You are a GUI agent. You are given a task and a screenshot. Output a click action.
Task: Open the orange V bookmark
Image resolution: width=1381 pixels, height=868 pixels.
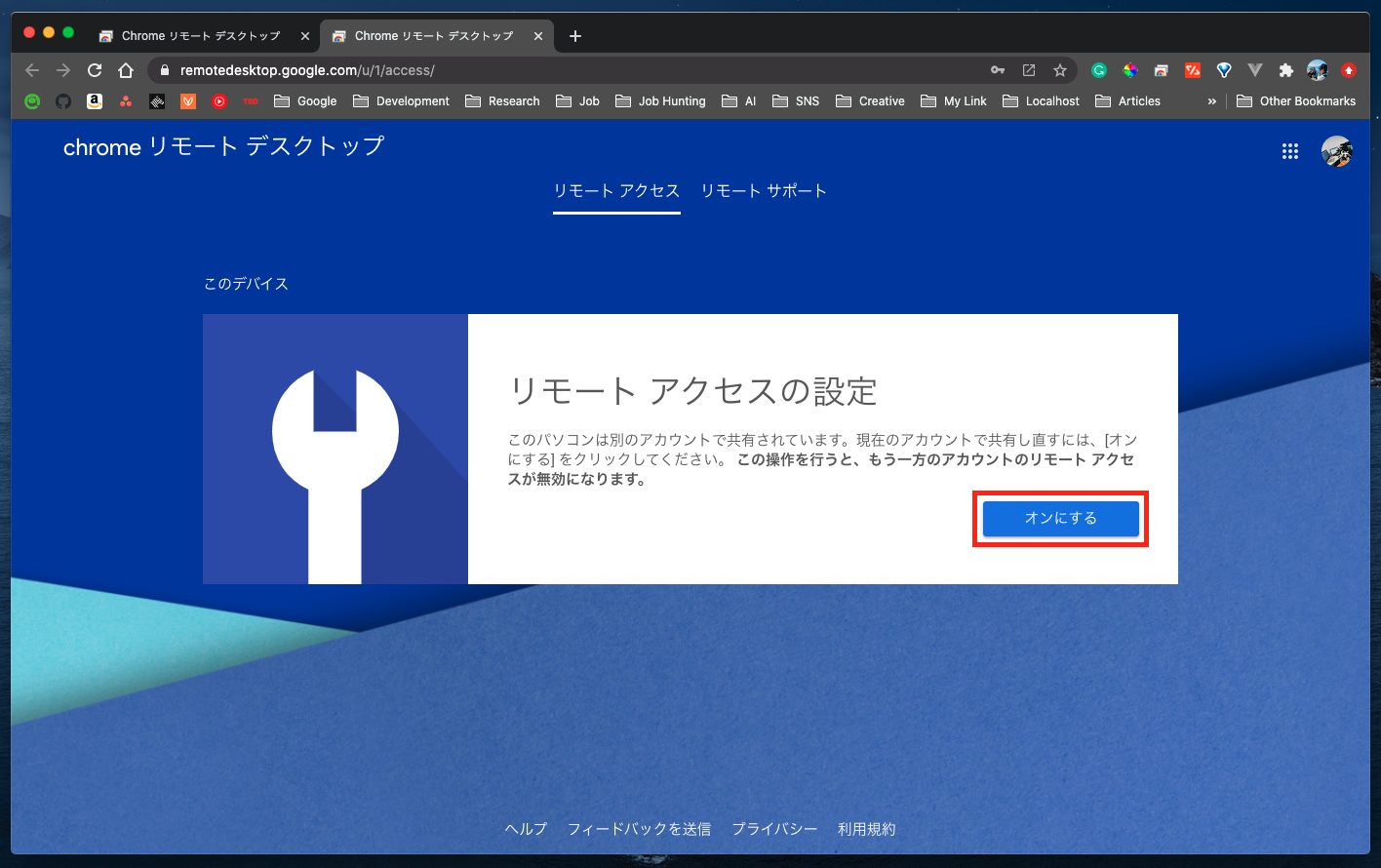188,101
